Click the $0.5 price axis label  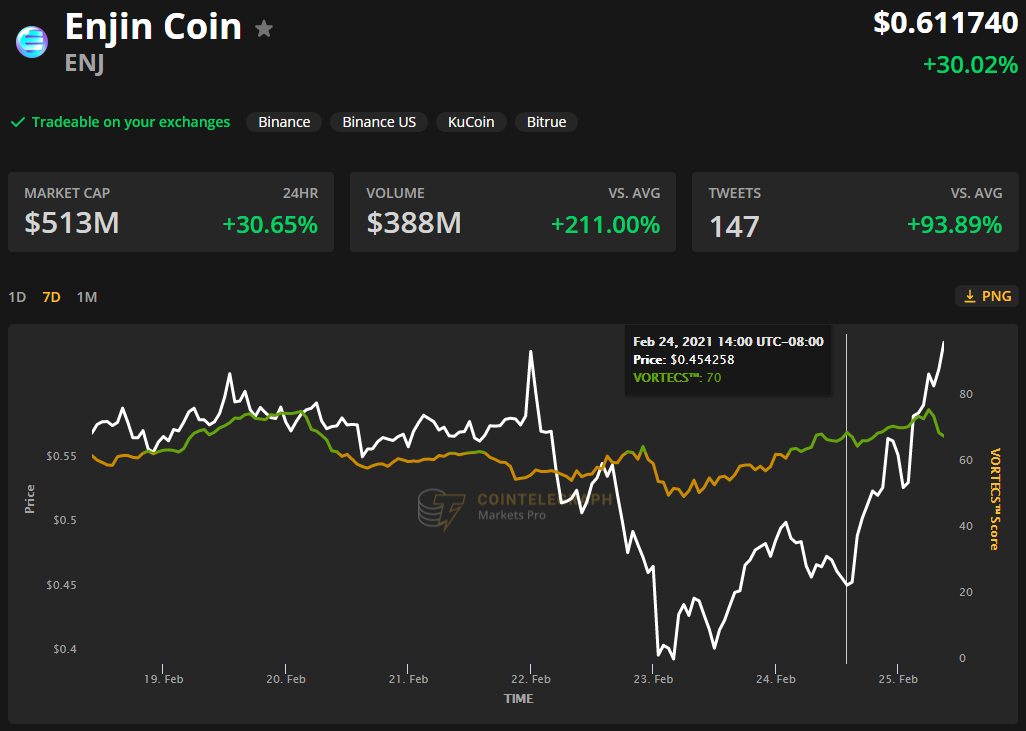pos(65,520)
